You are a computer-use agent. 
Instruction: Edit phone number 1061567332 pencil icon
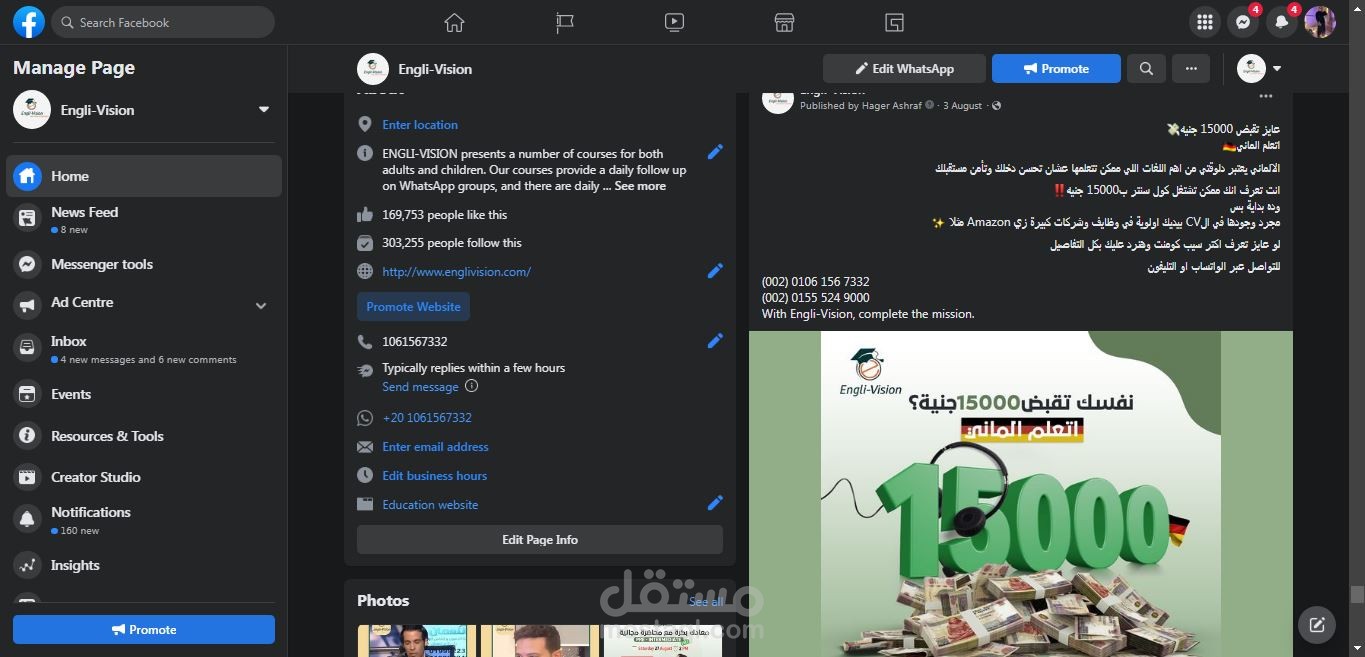tap(715, 341)
